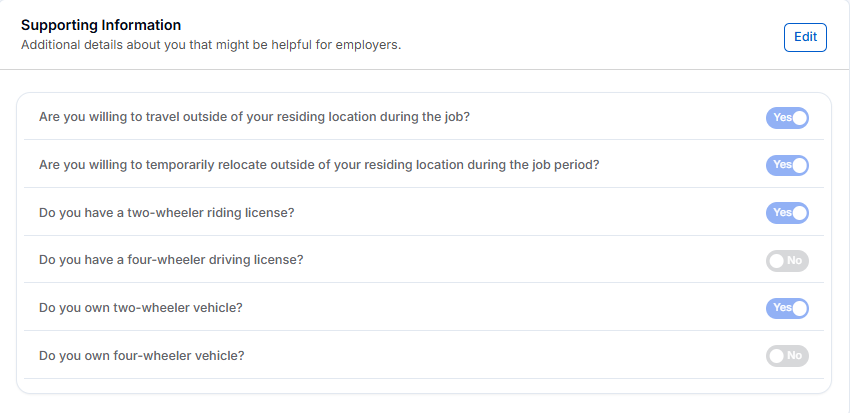
Task: Select the willing to travel question text
Action: tap(254, 117)
